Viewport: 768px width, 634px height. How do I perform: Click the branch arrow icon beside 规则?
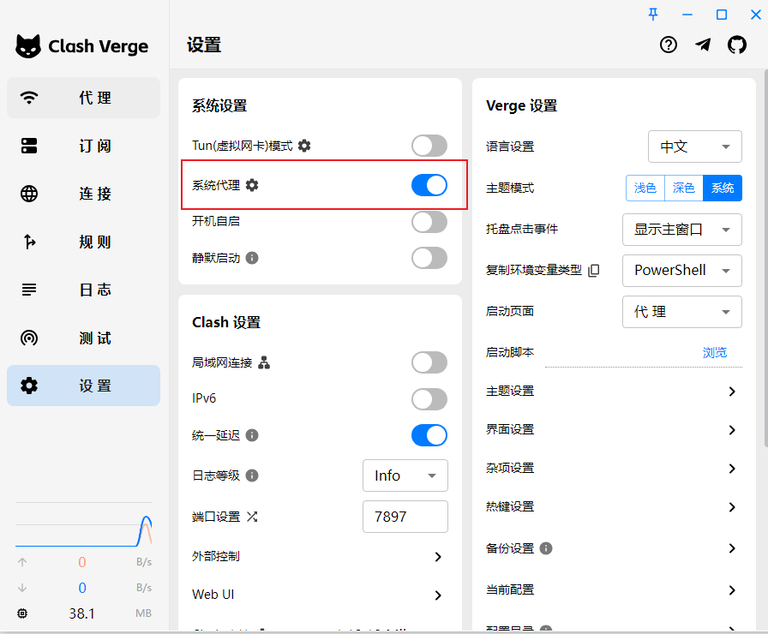29,242
